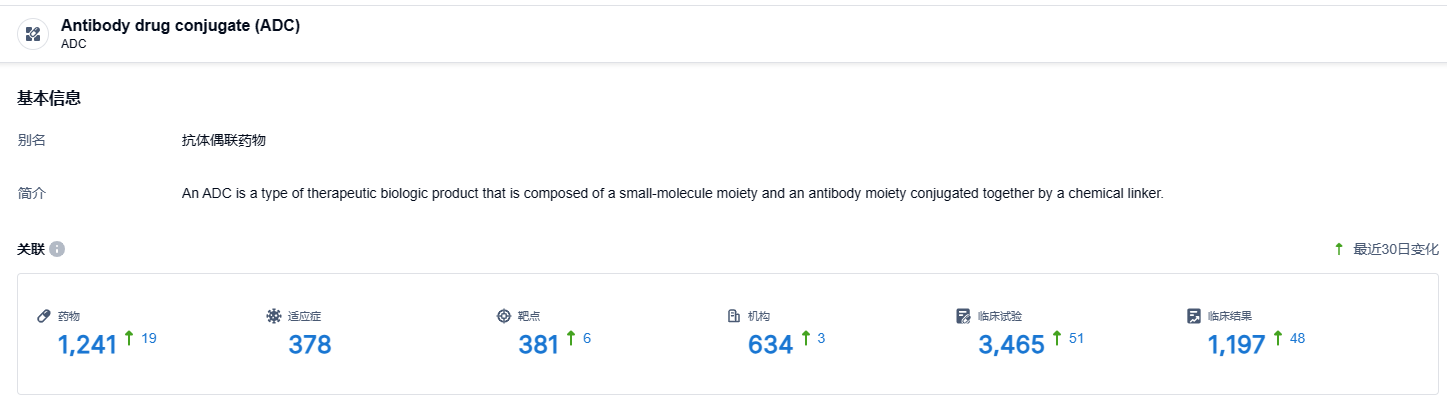
Task: Click the ADC header logo icon
Action: tap(33, 34)
